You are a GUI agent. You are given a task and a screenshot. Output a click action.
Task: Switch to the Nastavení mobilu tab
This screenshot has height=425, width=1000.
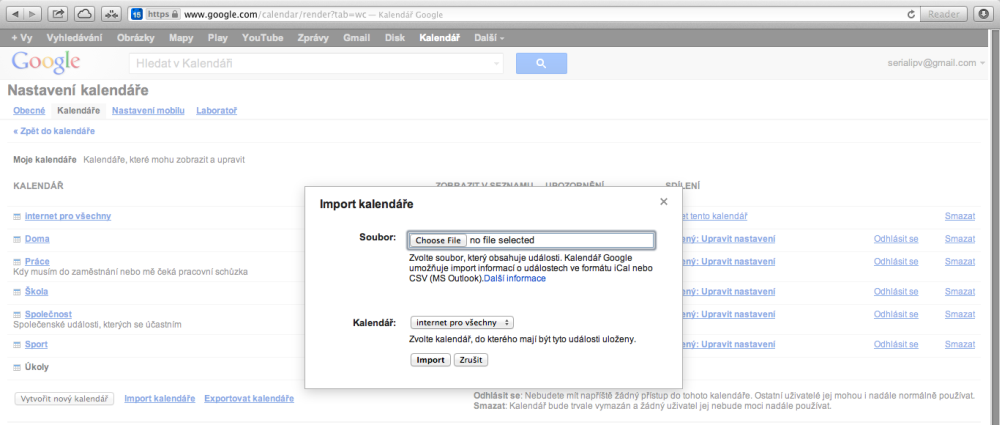point(148,111)
